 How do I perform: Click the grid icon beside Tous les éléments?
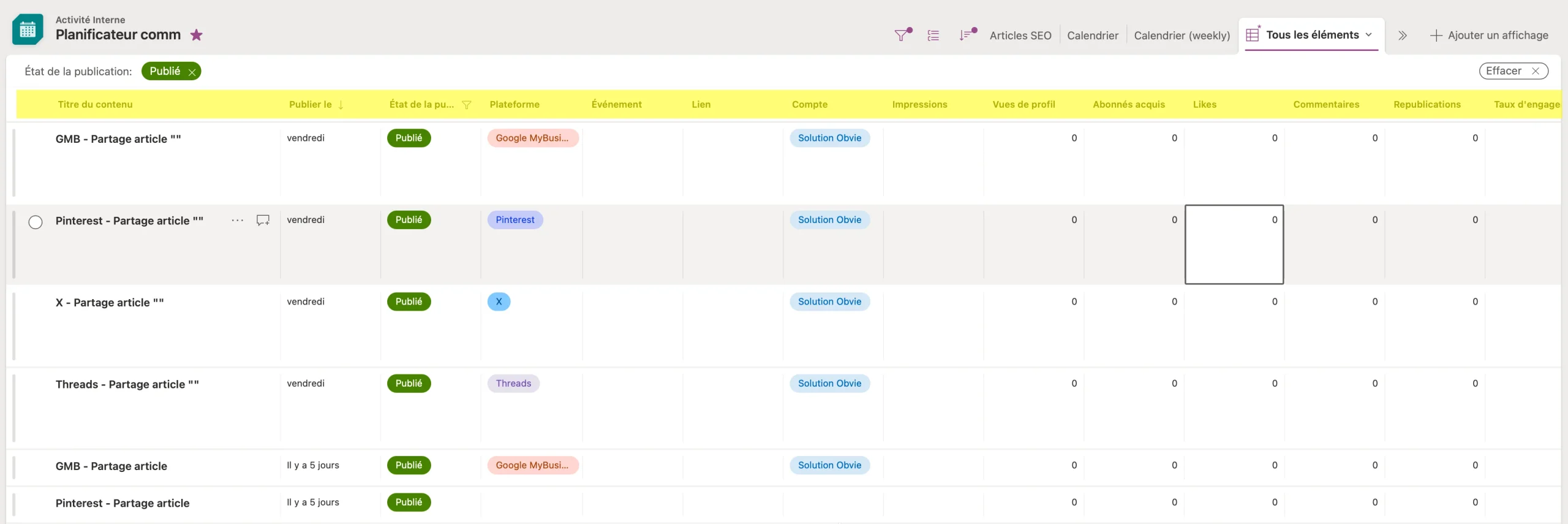(x=1253, y=34)
